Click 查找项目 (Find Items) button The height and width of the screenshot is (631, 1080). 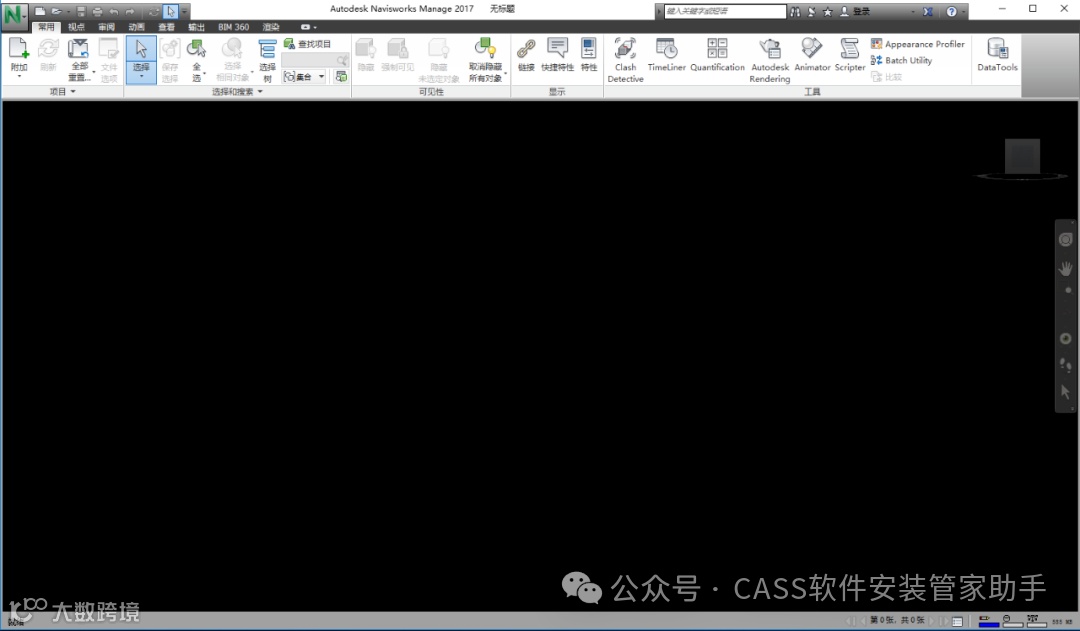(x=307, y=44)
